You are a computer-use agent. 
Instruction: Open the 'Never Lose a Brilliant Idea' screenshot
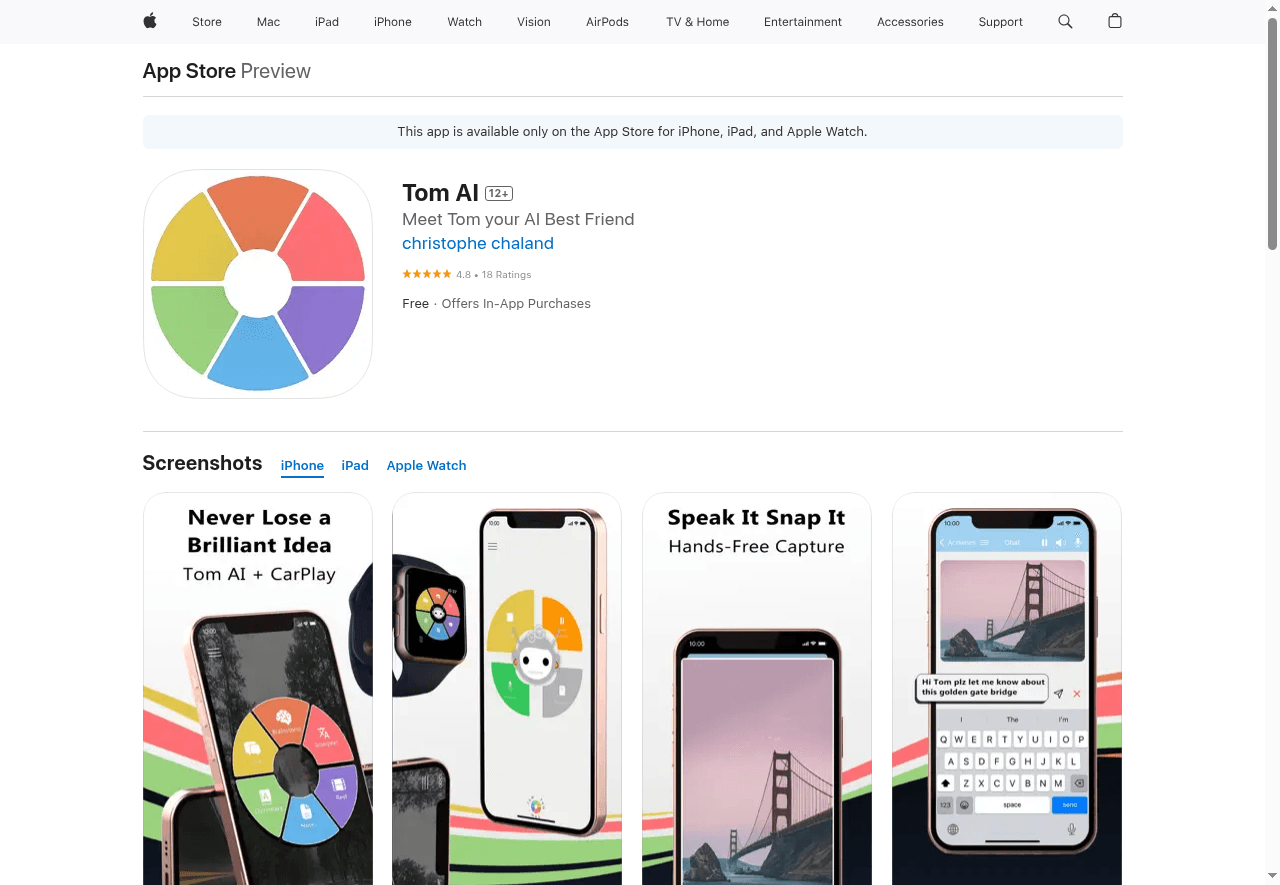(x=258, y=688)
